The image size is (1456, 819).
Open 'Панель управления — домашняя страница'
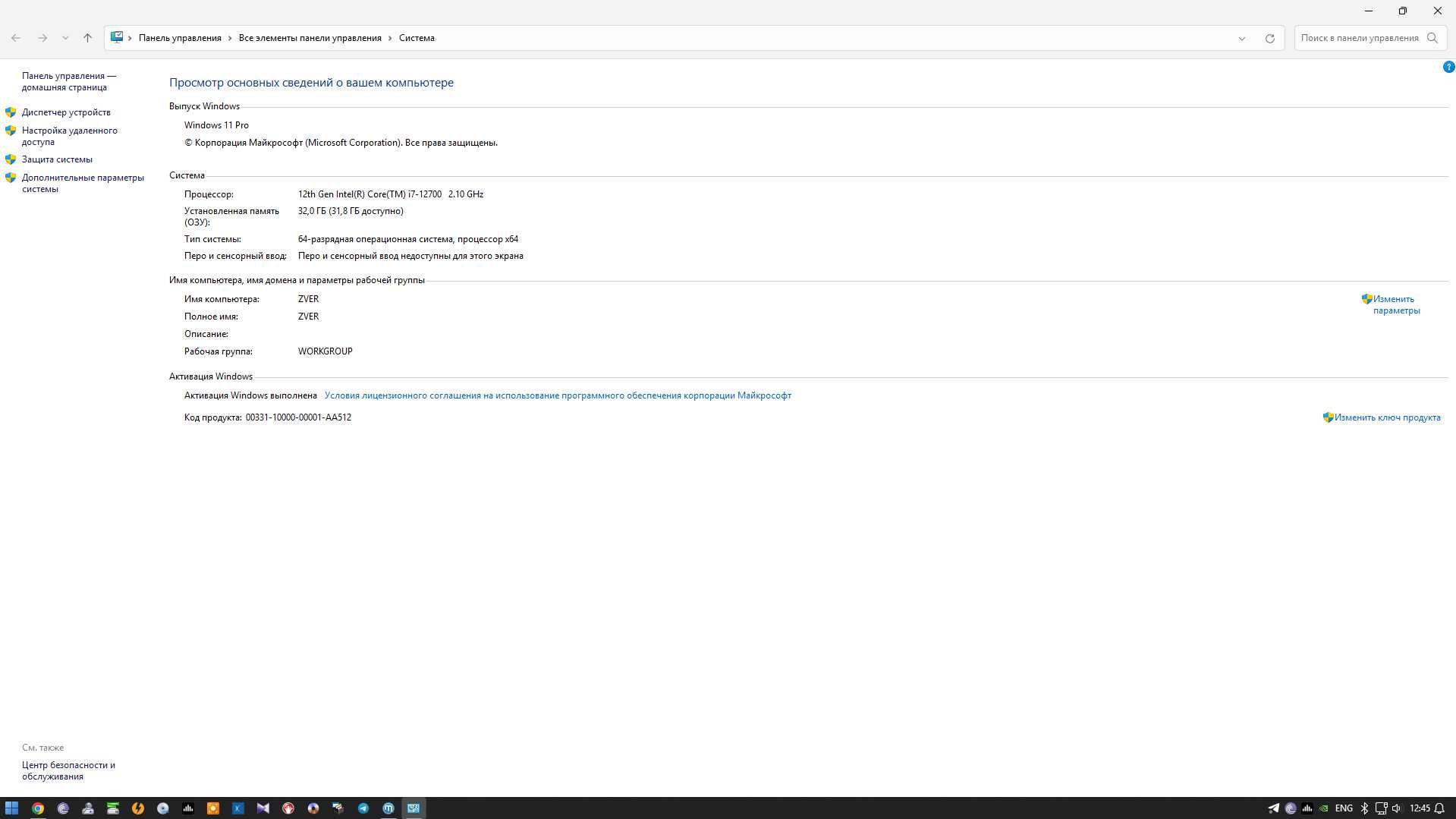(x=69, y=81)
